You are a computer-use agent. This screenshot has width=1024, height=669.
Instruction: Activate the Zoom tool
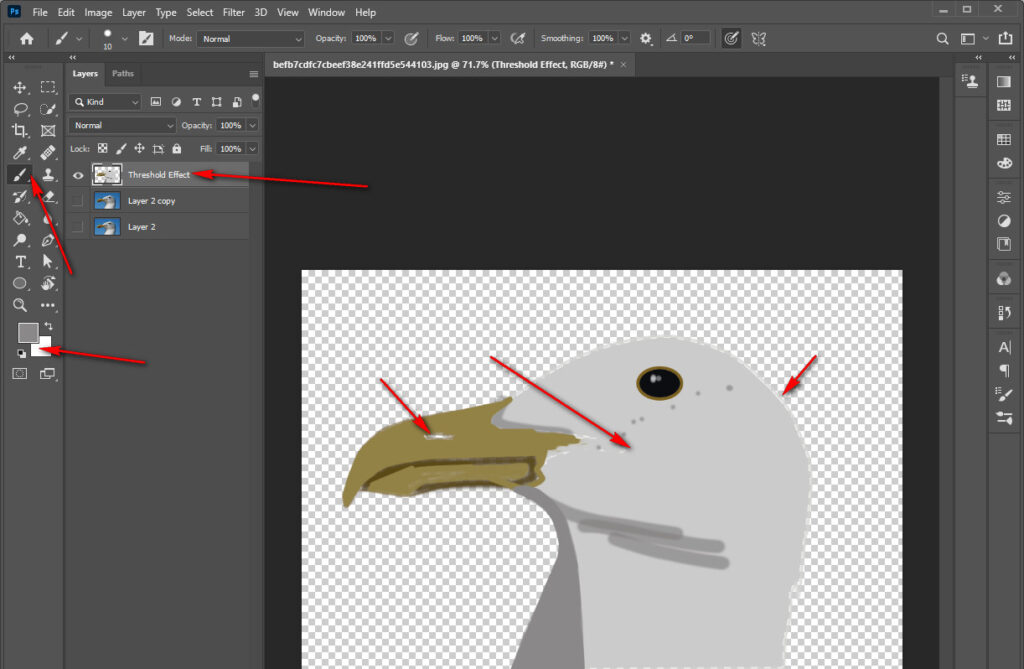(20, 305)
